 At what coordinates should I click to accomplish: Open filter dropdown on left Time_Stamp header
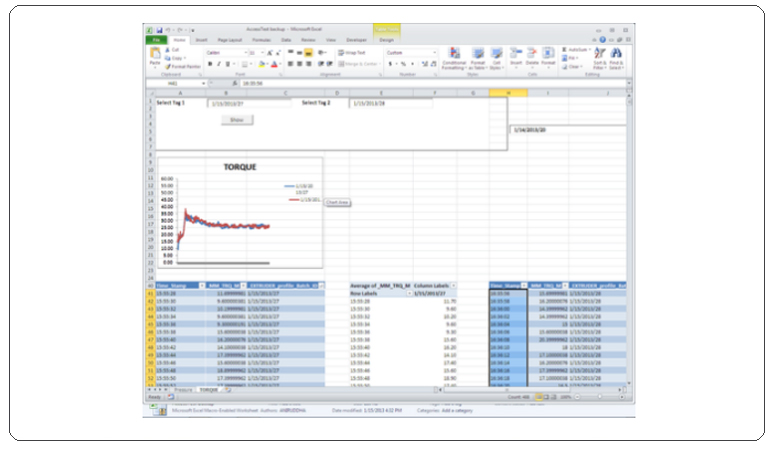point(201,285)
